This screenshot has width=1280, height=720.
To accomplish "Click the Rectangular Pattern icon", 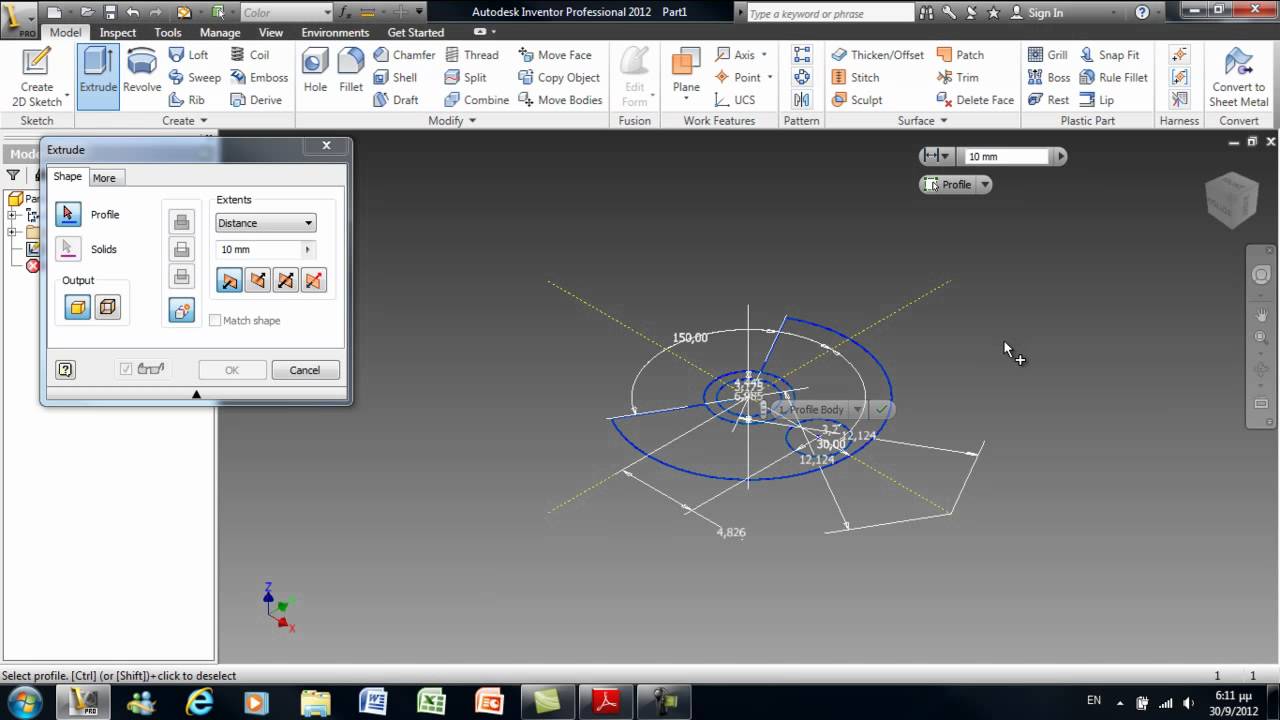I will pyautogui.click(x=802, y=55).
